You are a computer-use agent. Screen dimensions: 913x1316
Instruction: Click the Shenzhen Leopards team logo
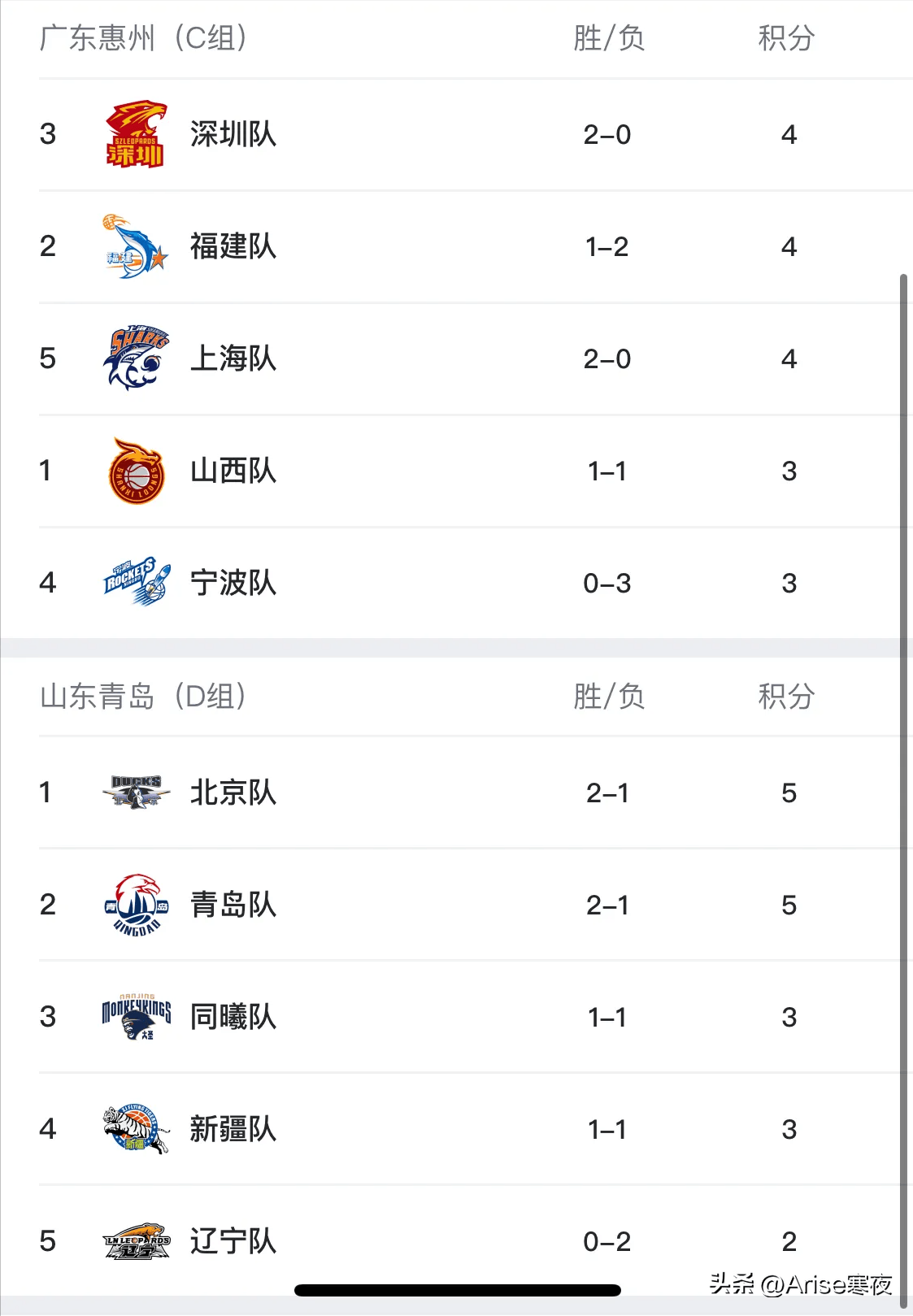point(136,134)
